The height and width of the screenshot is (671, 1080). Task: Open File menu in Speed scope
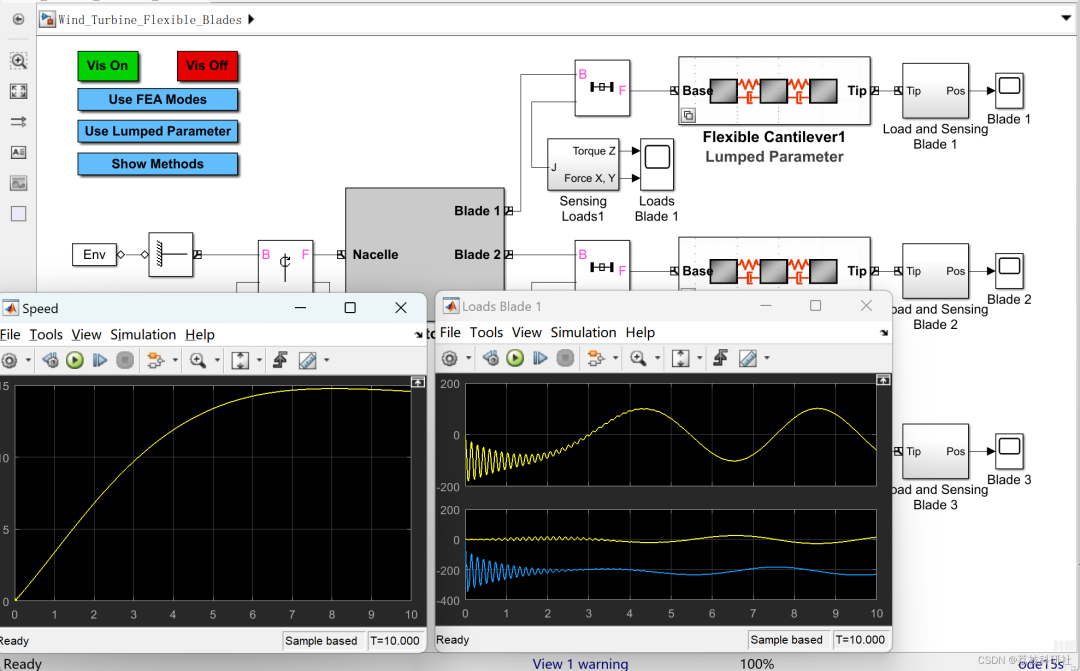tap(10, 335)
